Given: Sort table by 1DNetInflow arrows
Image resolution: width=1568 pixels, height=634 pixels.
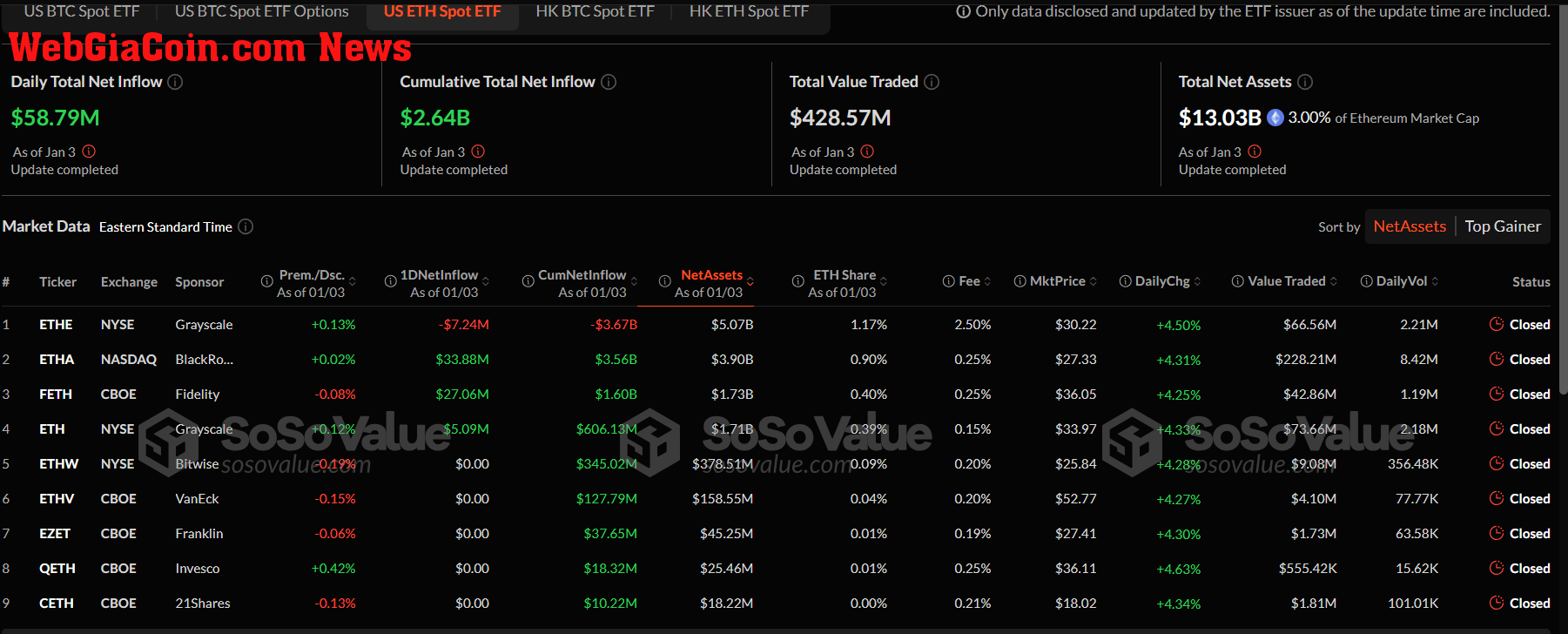Looking at the screenshot, I should click(486, 281).
